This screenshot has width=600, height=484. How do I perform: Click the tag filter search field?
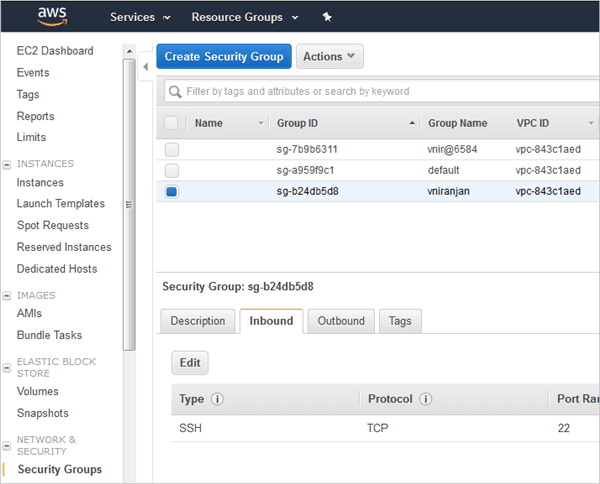tap(380, 91)
